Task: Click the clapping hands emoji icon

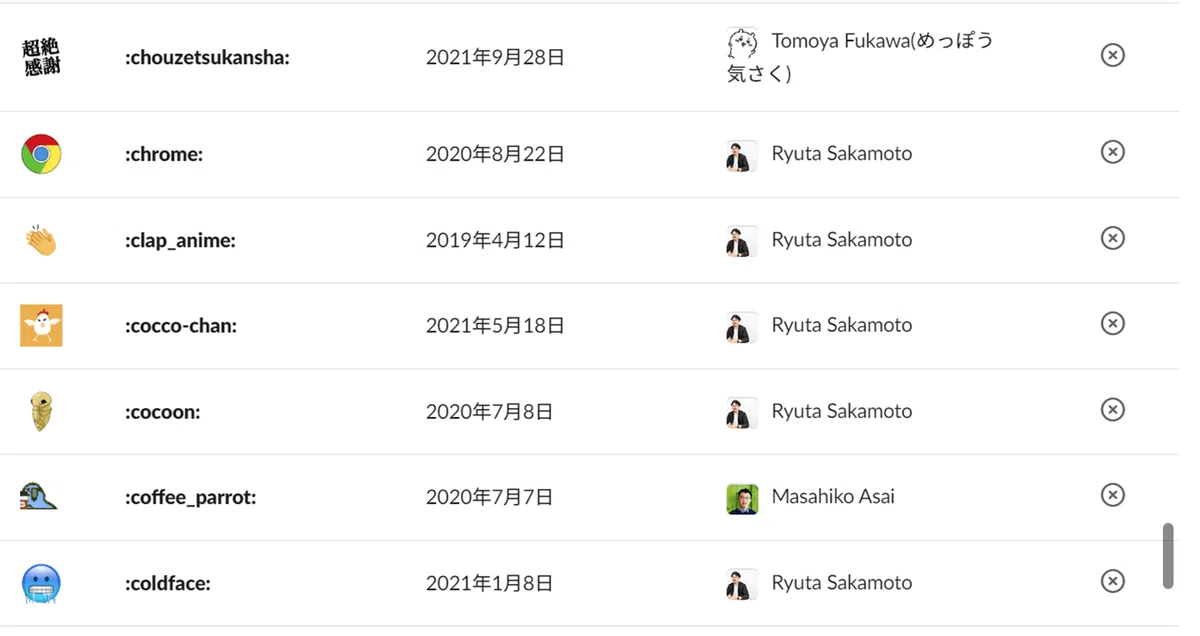Action: click(x=41, y=240)
